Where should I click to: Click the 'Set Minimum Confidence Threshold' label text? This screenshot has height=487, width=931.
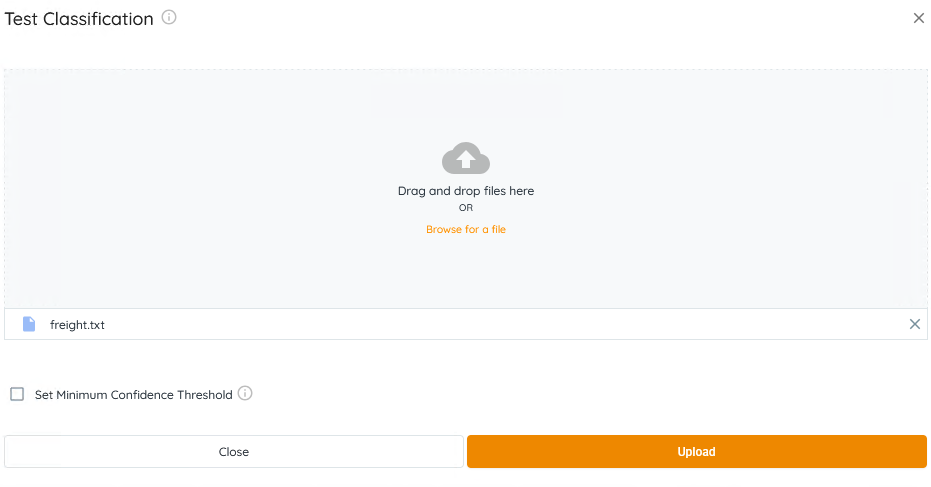(133, 395)
